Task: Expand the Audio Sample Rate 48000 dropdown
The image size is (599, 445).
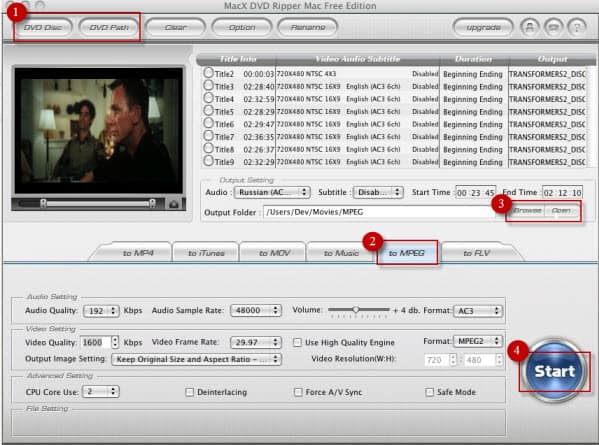Action: coord(256,310)
